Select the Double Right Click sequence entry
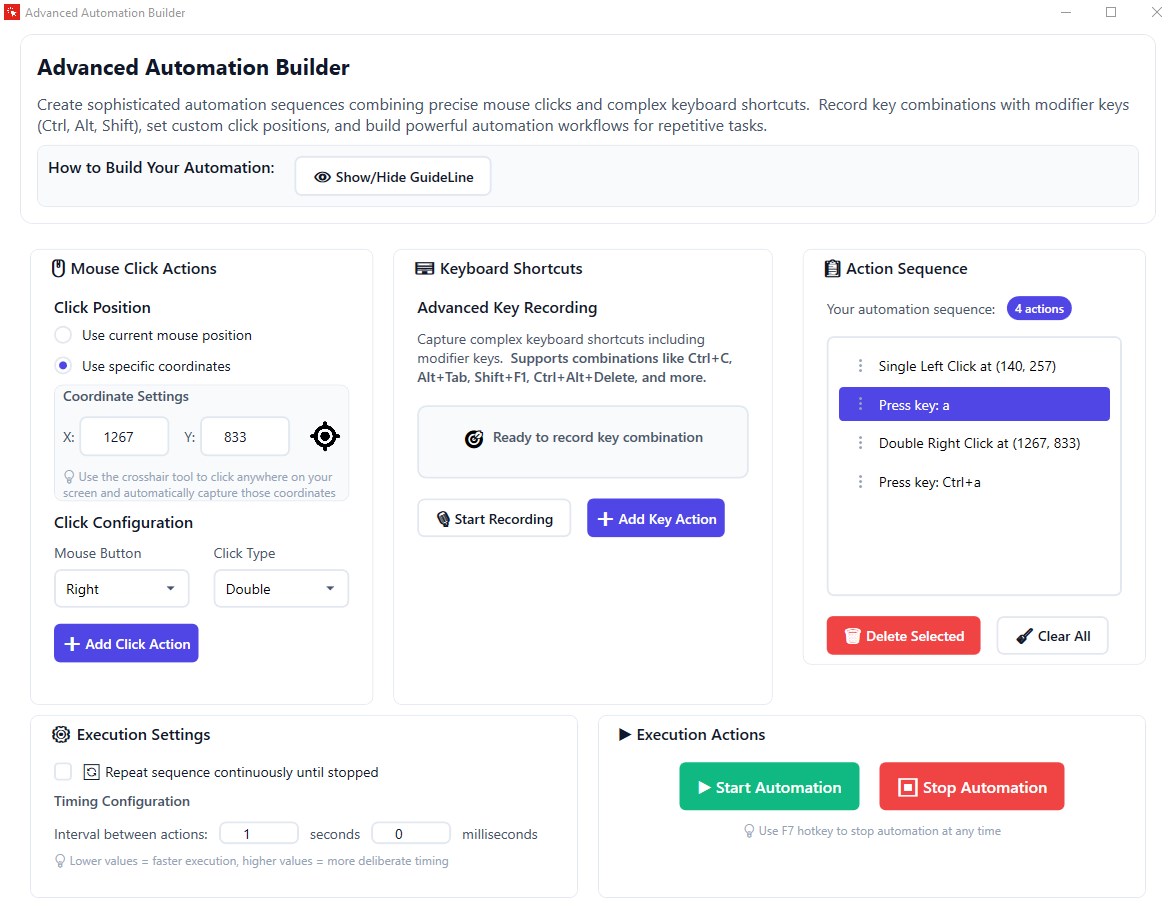This screenshot has height=906, width=1168. click(978, 443)
